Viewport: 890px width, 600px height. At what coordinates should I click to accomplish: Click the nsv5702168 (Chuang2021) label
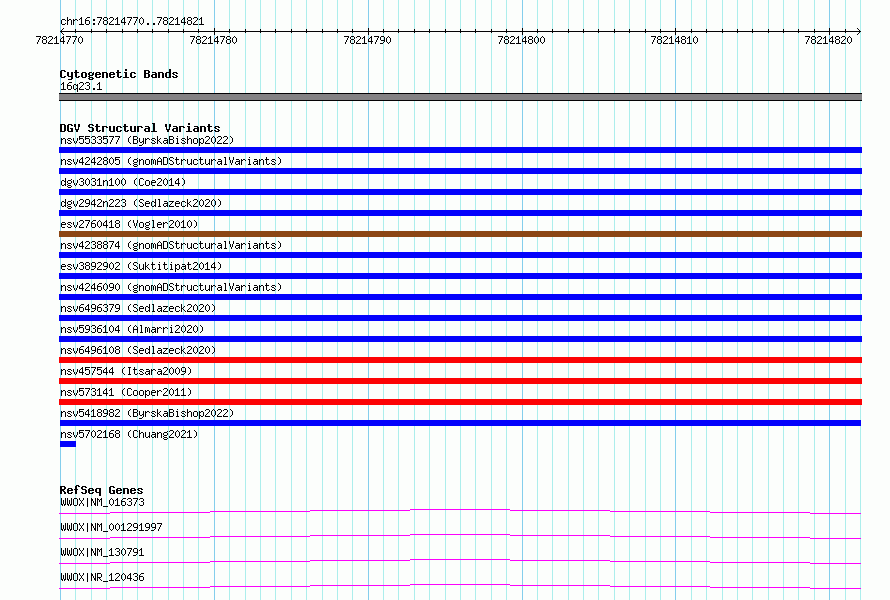(129, 434)
